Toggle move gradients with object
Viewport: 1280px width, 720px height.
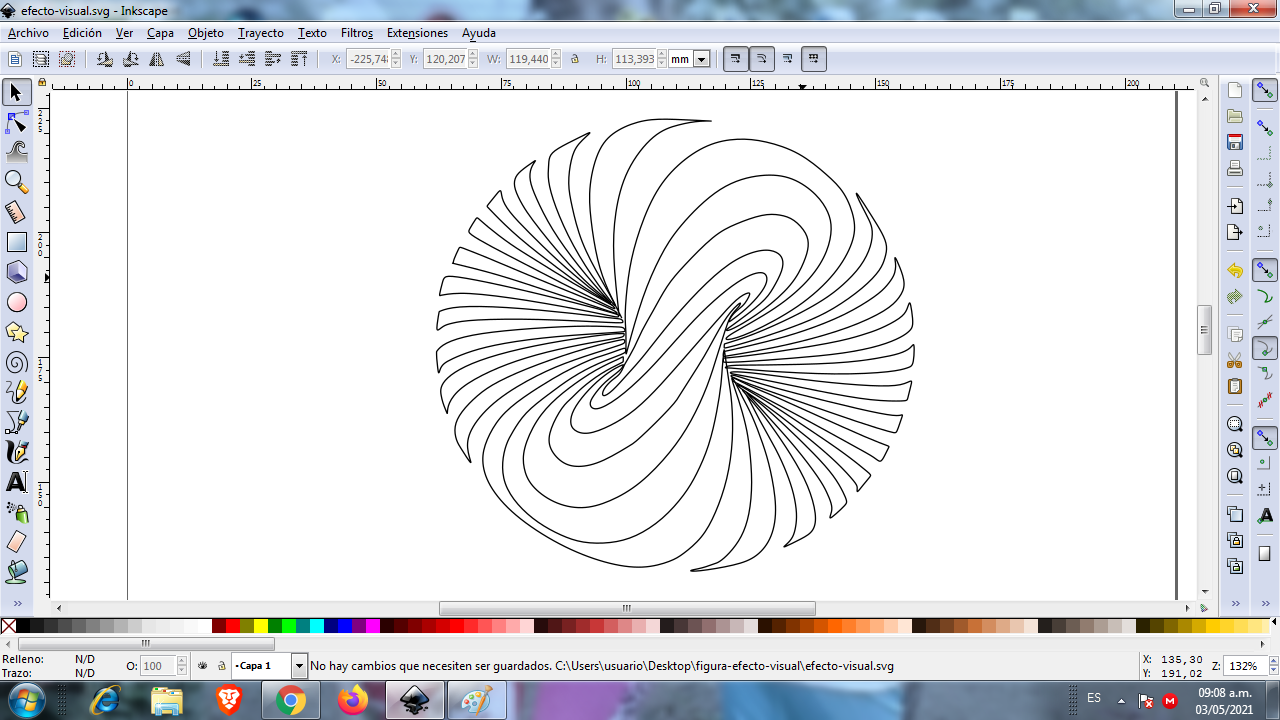tap(788, 59)
